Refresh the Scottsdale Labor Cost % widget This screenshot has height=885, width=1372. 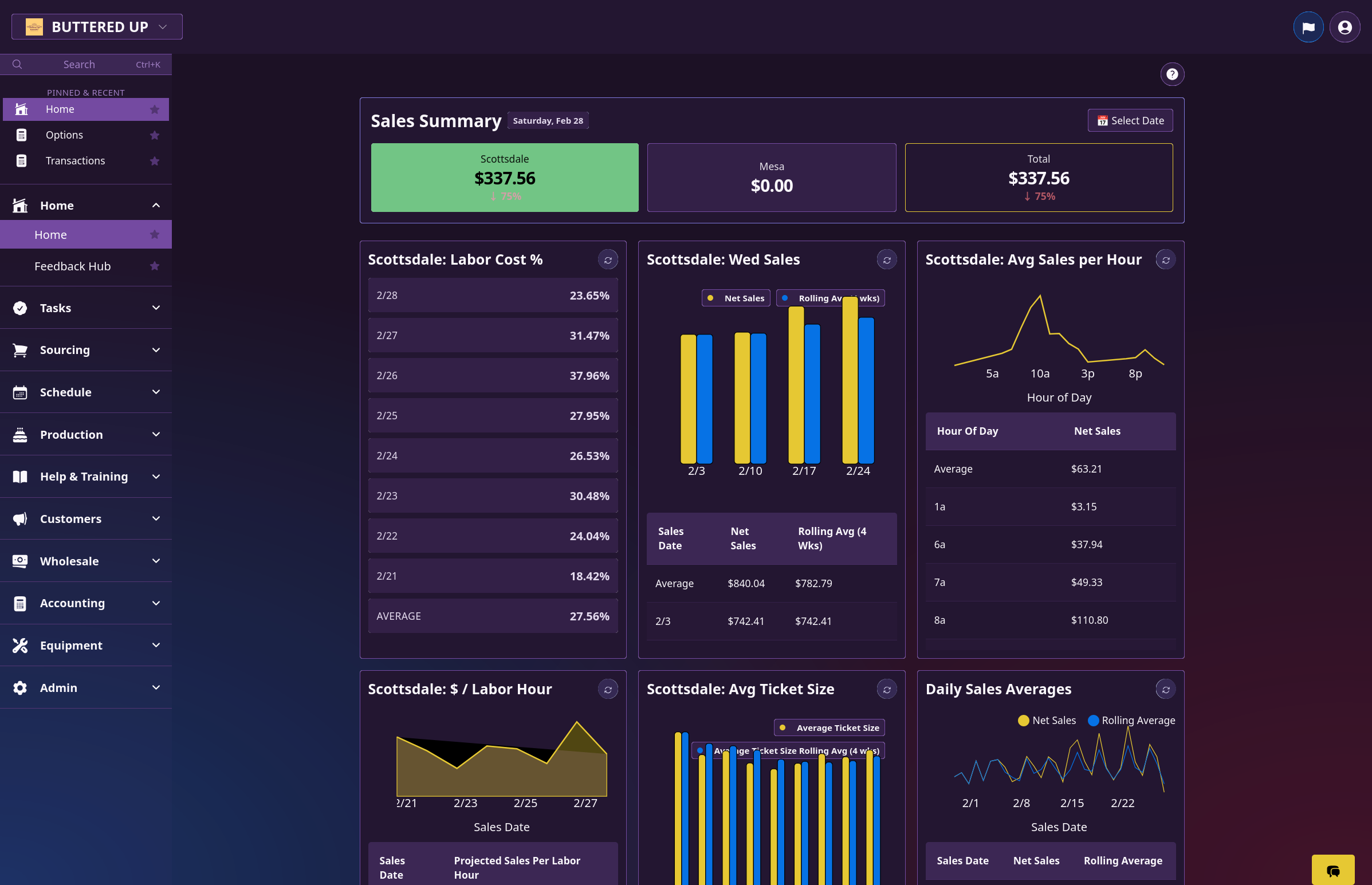click(607, 259)
